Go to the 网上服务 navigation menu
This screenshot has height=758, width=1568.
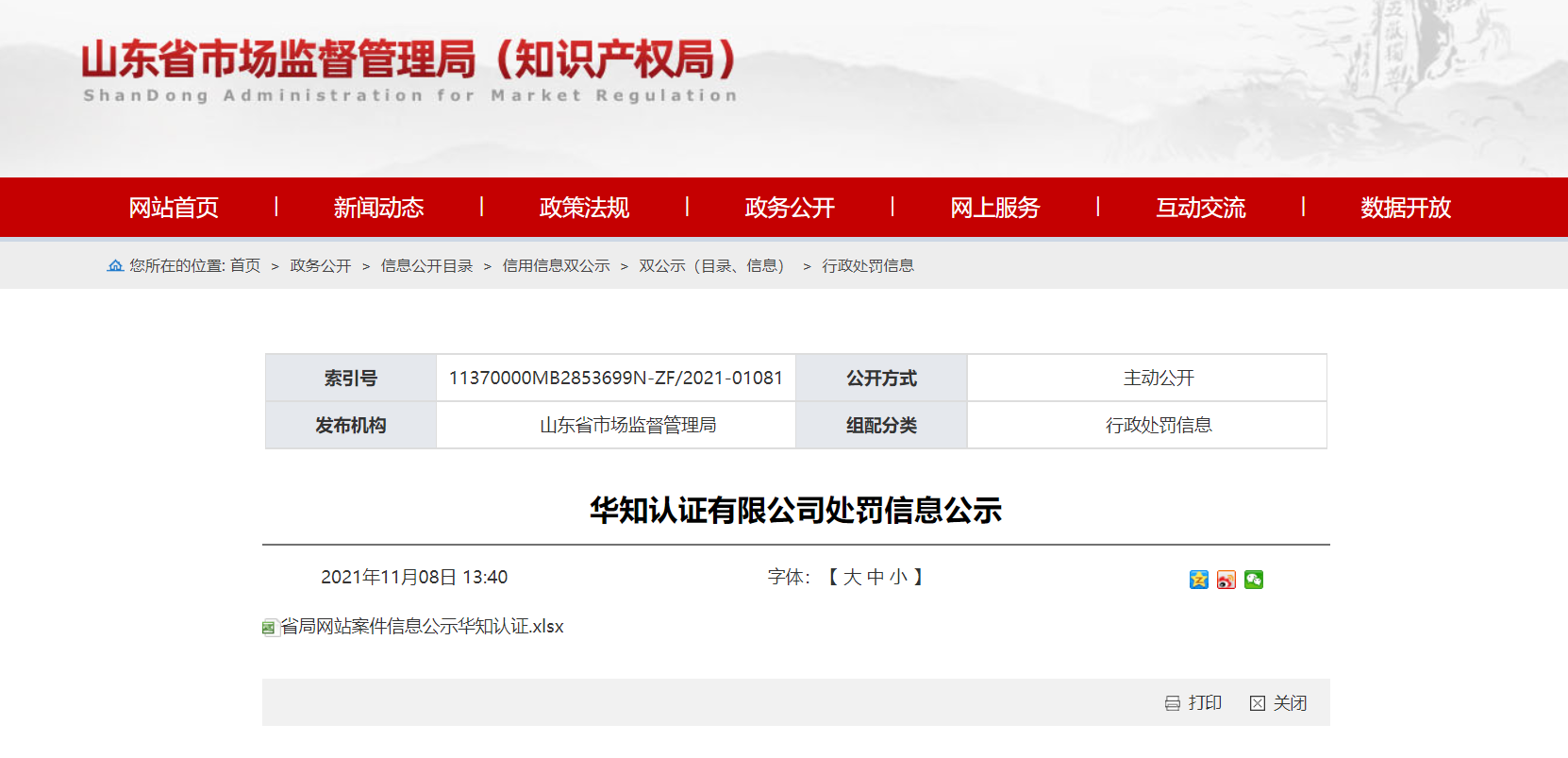(994, 208)
